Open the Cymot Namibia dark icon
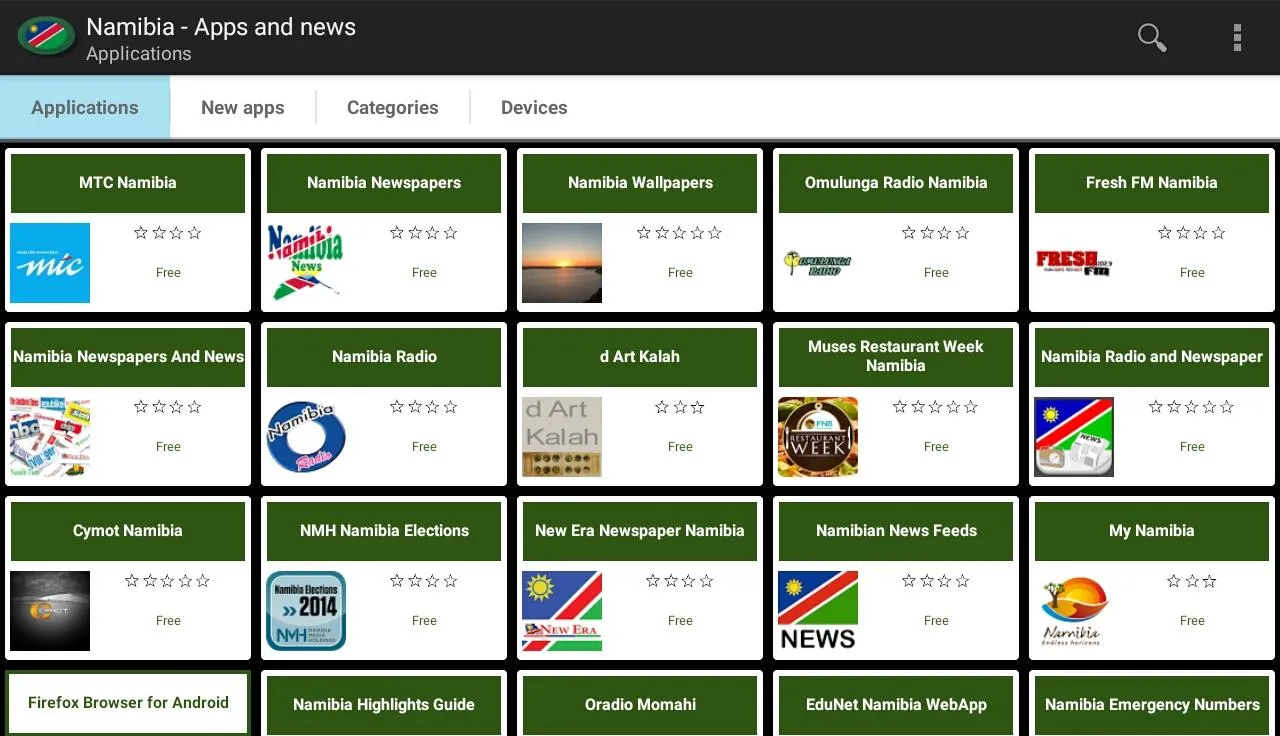The height and width of the screenshot is (736, 1280). pos(50,611)
